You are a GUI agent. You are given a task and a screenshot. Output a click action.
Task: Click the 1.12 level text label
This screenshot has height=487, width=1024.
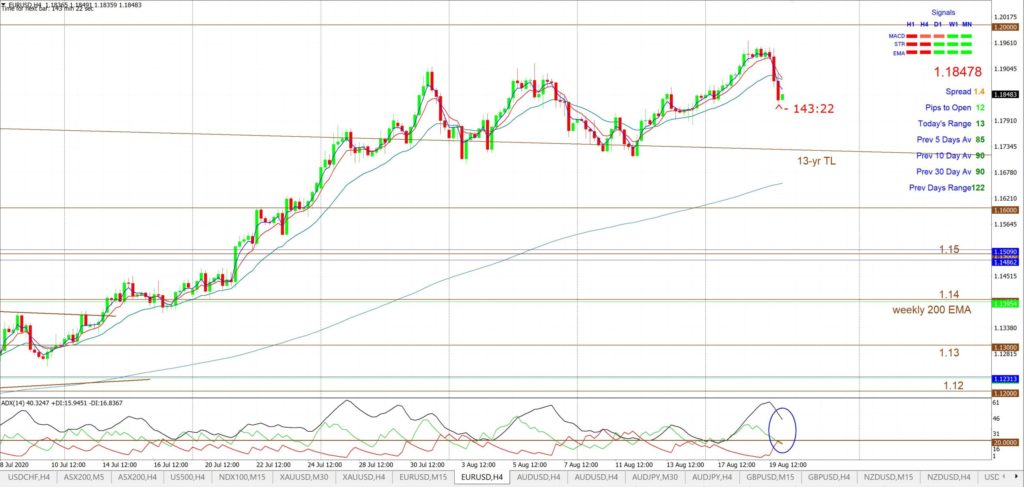(953, 386)
